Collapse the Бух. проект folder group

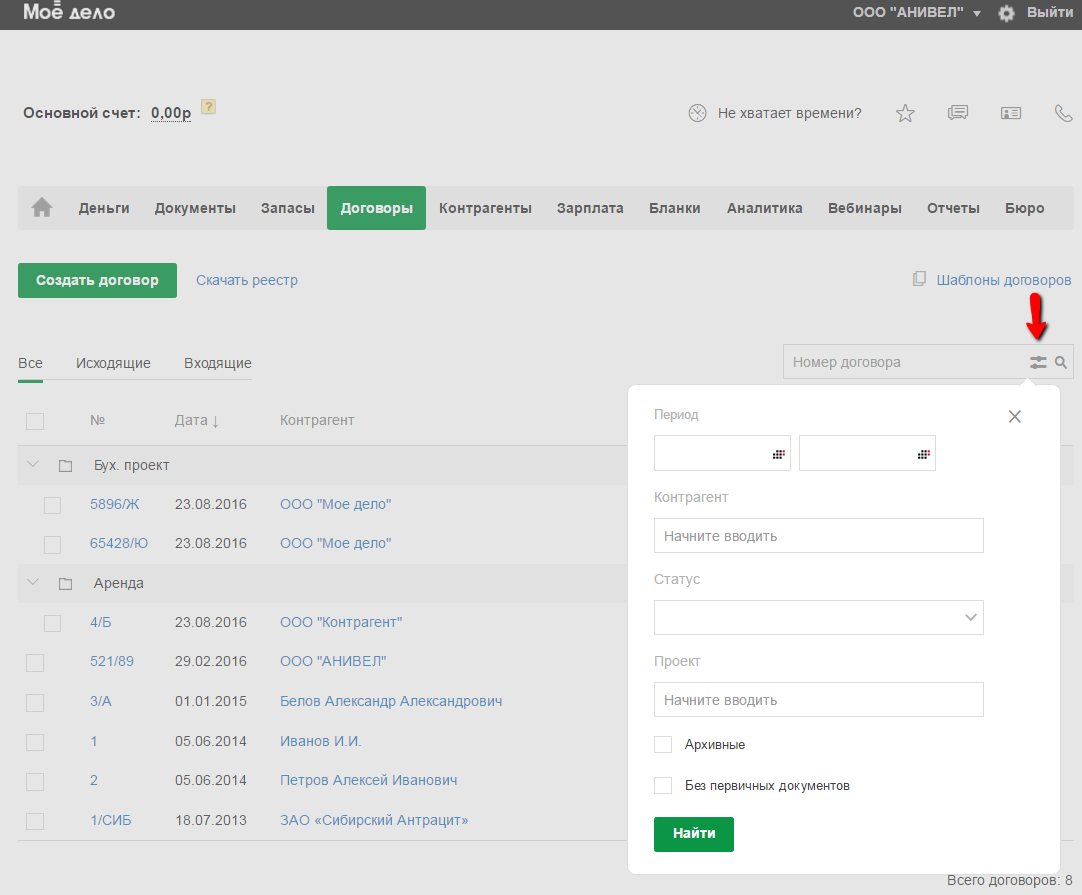[x=33, y=465]
